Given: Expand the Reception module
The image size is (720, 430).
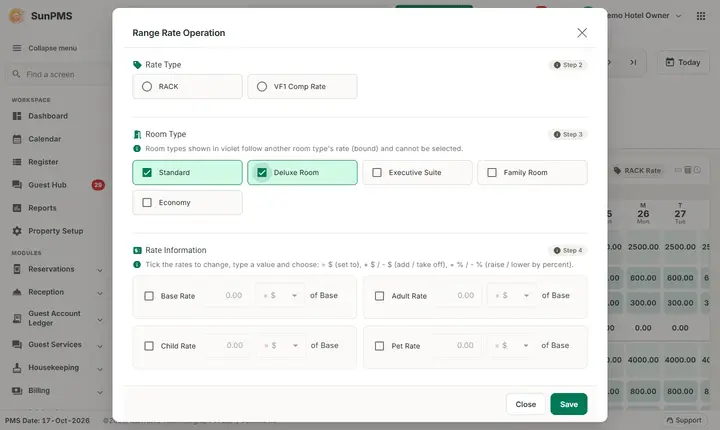Looking at the screenshot, I should point(100,293).
